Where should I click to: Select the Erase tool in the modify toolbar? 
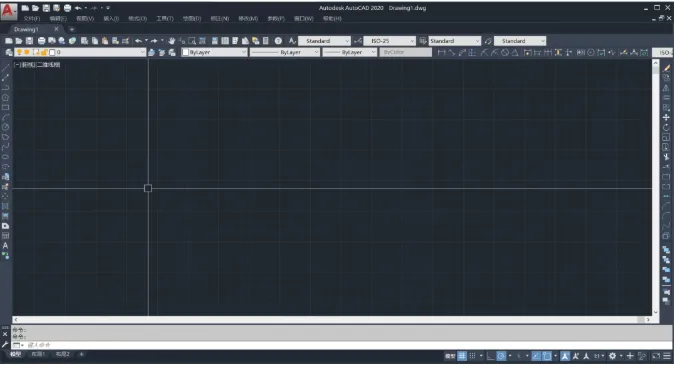tap(666, 68)
